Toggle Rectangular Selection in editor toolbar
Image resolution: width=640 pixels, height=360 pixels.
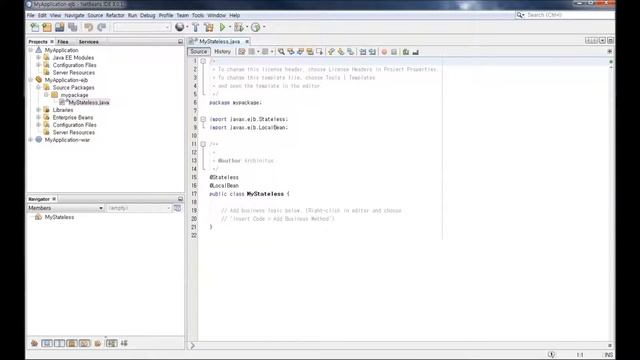(x=320, y=52)
